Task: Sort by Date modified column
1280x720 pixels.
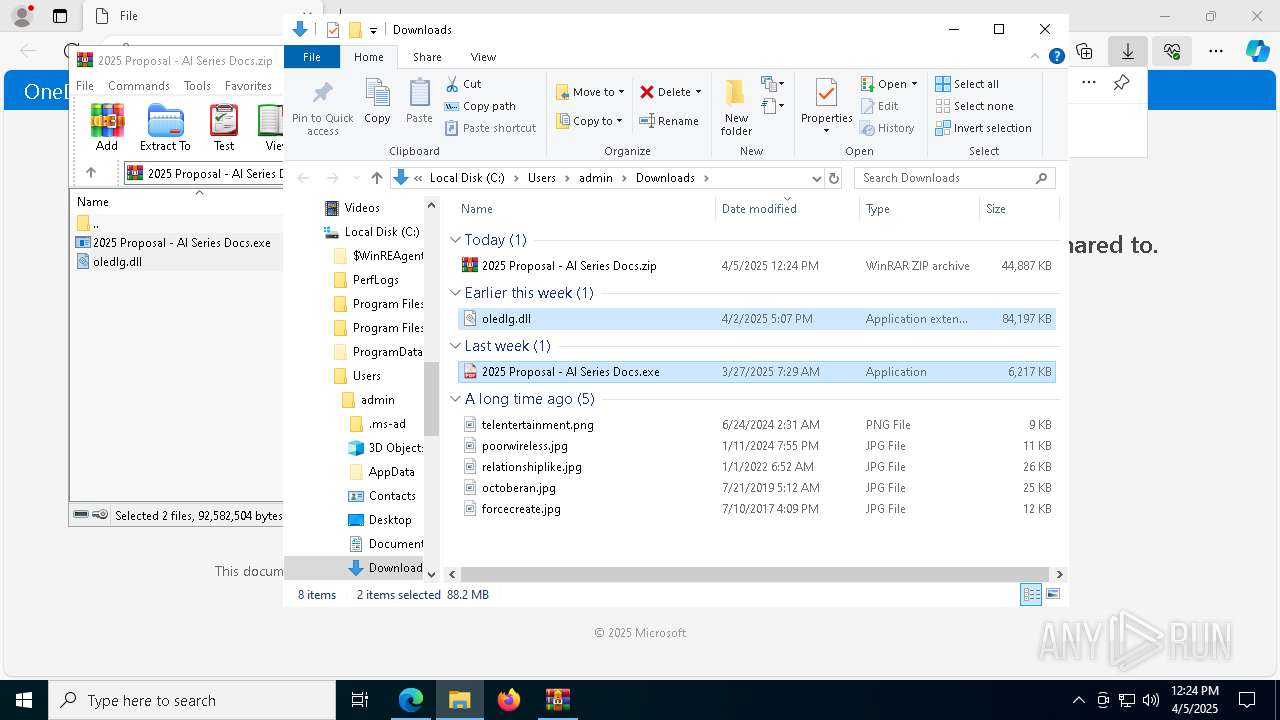Action: pyautogui.click(x=787, y=209)
